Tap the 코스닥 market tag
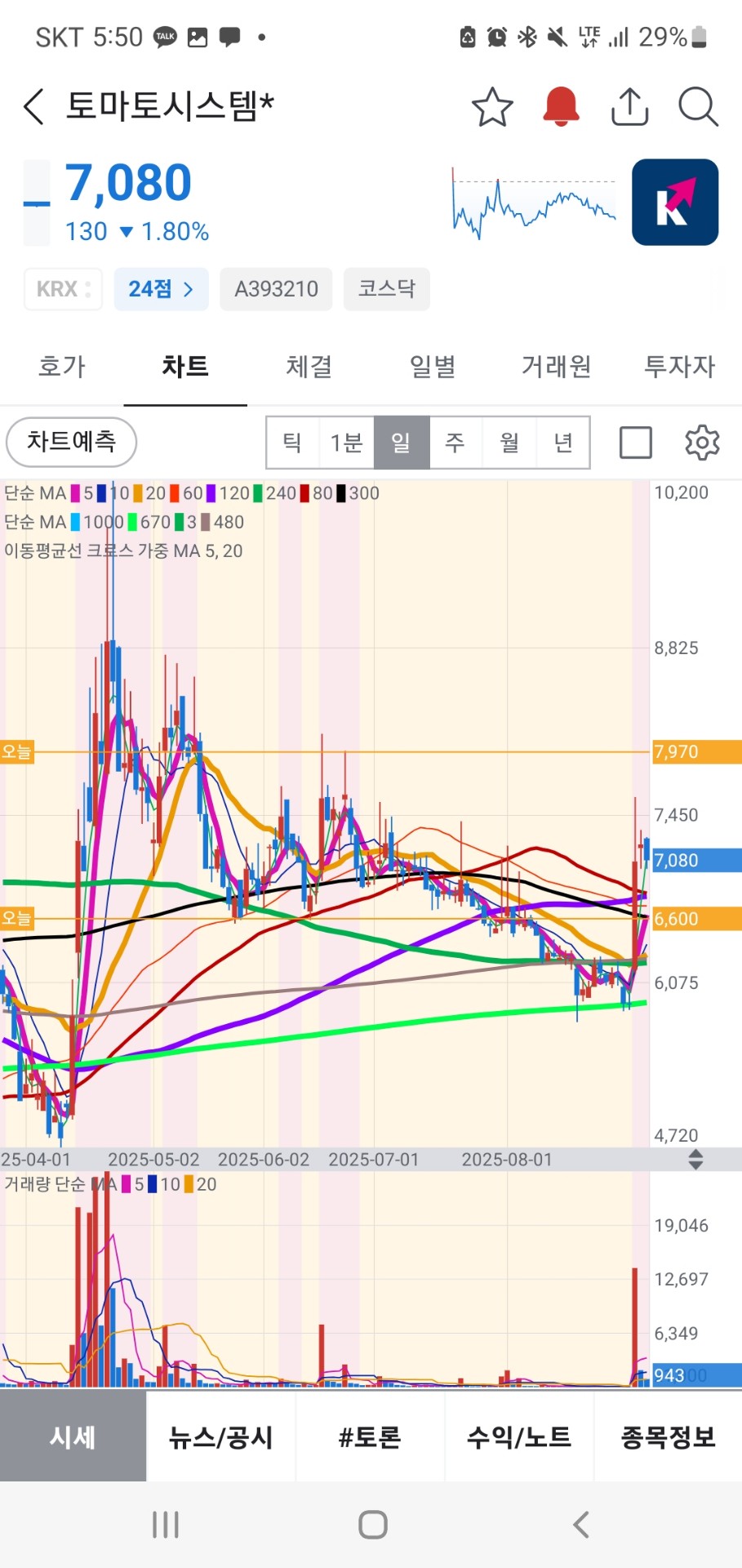This screenshot has width=742, height=1568. (x=386, y=289)
